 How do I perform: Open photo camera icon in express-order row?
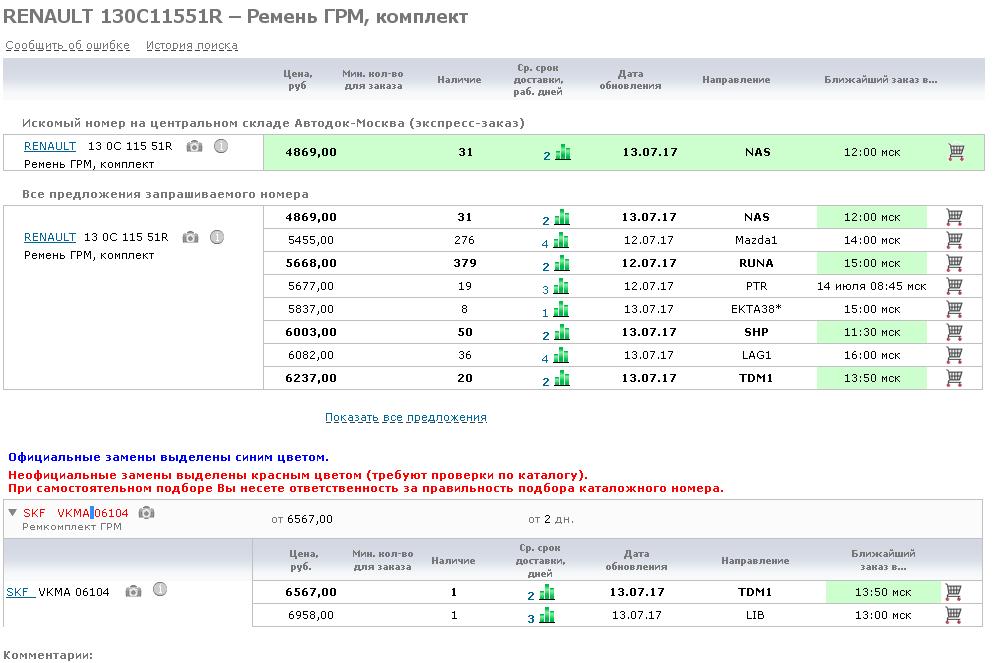pos(194,146)
